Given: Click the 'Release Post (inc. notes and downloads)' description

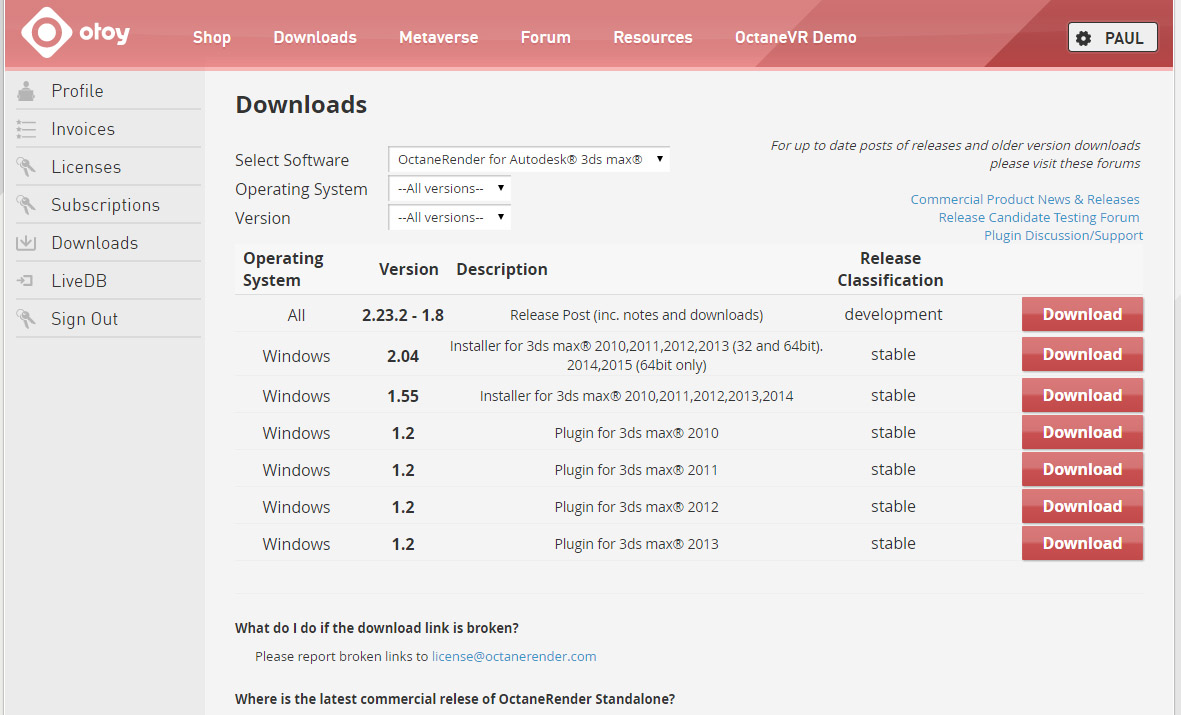Looking at the screenshot, I should point(636,315).
